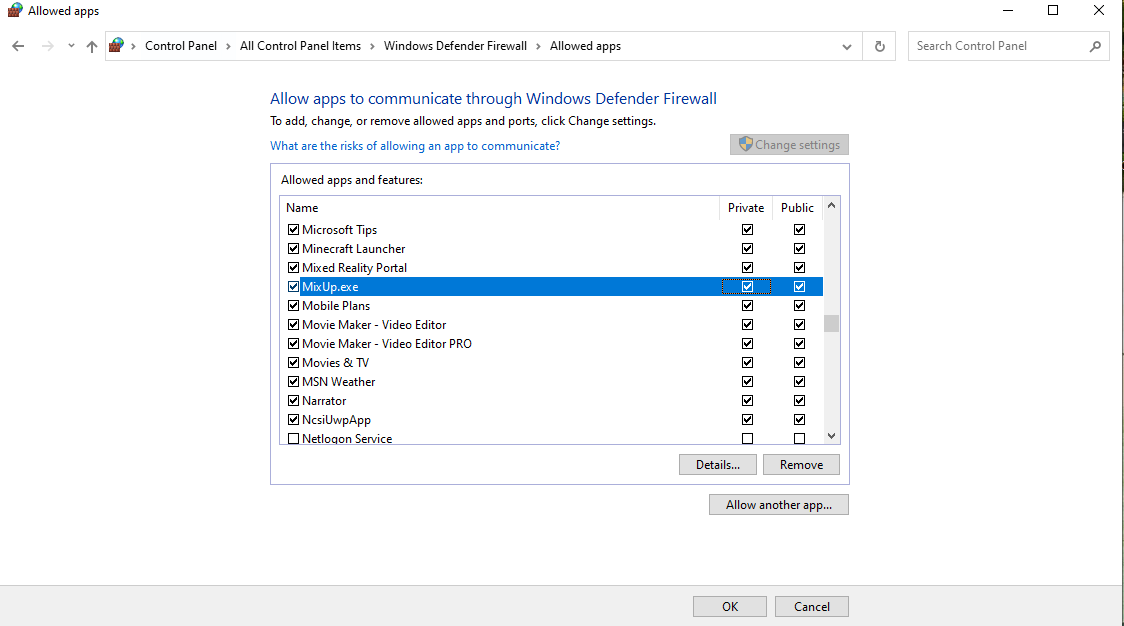Toggle Movies & TV Private checkbox
This screenshot has height=626, width=1124.
click(x=748, y=363)
